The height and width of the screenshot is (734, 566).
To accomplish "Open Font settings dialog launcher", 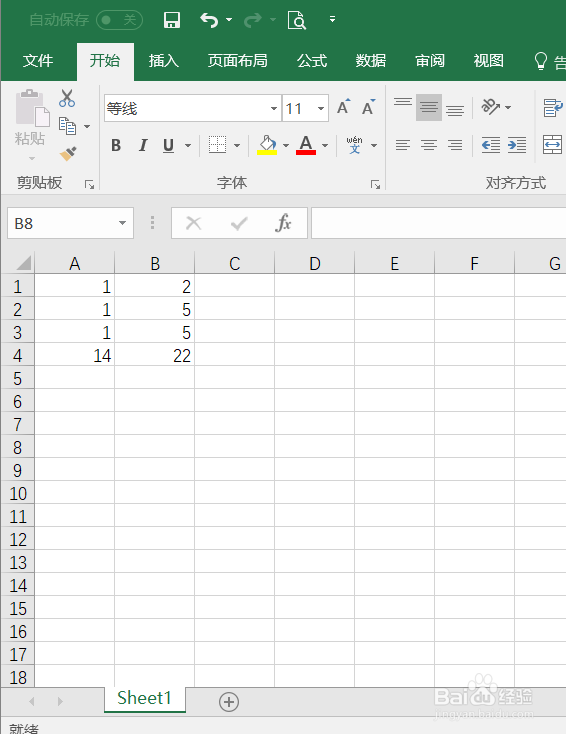I will [375, 184].
